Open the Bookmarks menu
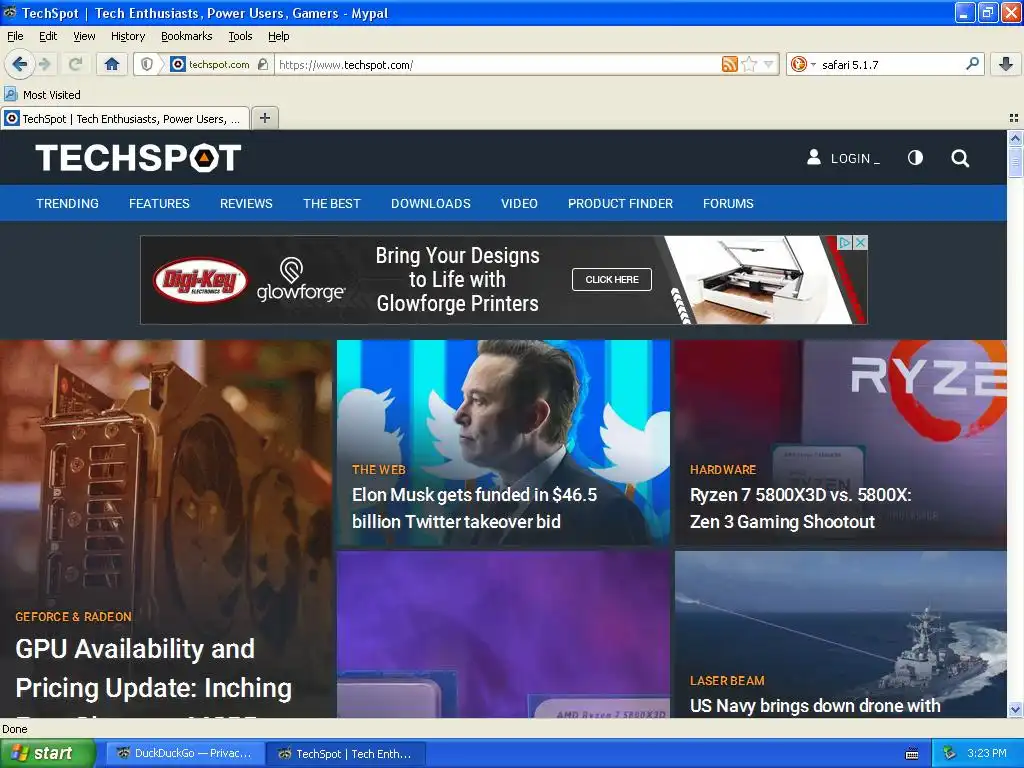 [187, 36]
